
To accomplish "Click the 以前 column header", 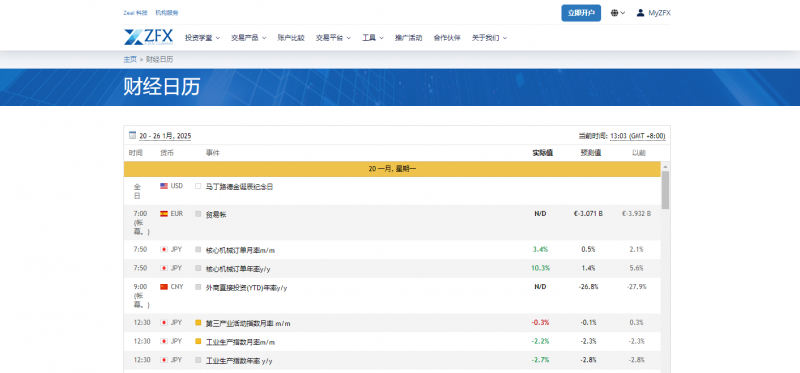I will click(x=639, y=153).
